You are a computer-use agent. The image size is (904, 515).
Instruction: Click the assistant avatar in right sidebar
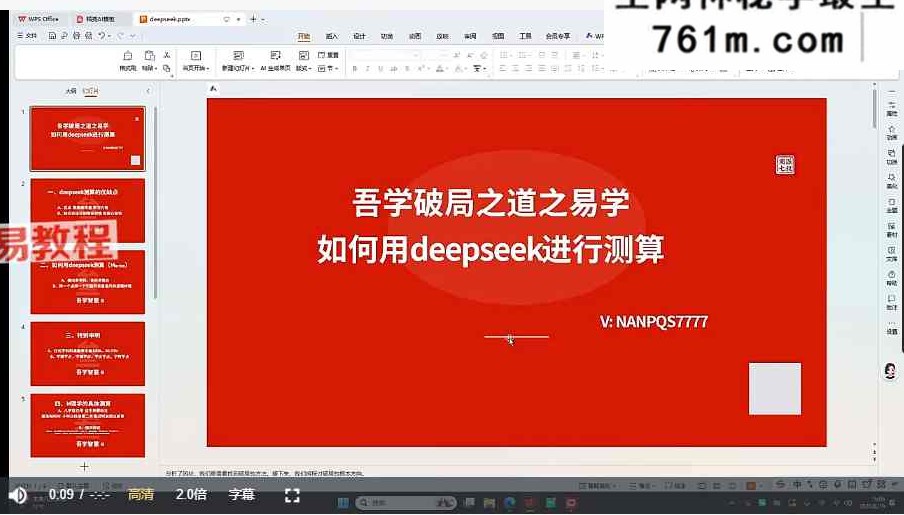pyautogui.click(x=890, y=371)
